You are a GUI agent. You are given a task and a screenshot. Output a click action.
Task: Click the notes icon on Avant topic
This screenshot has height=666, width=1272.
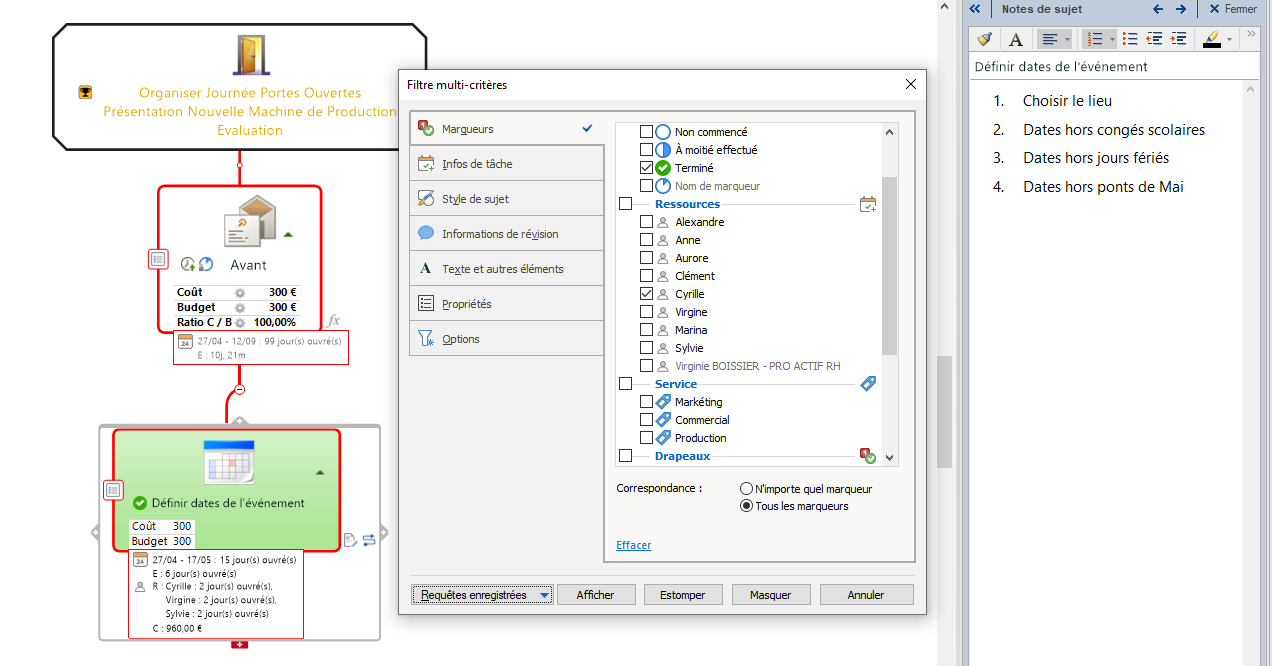(158, 259)
